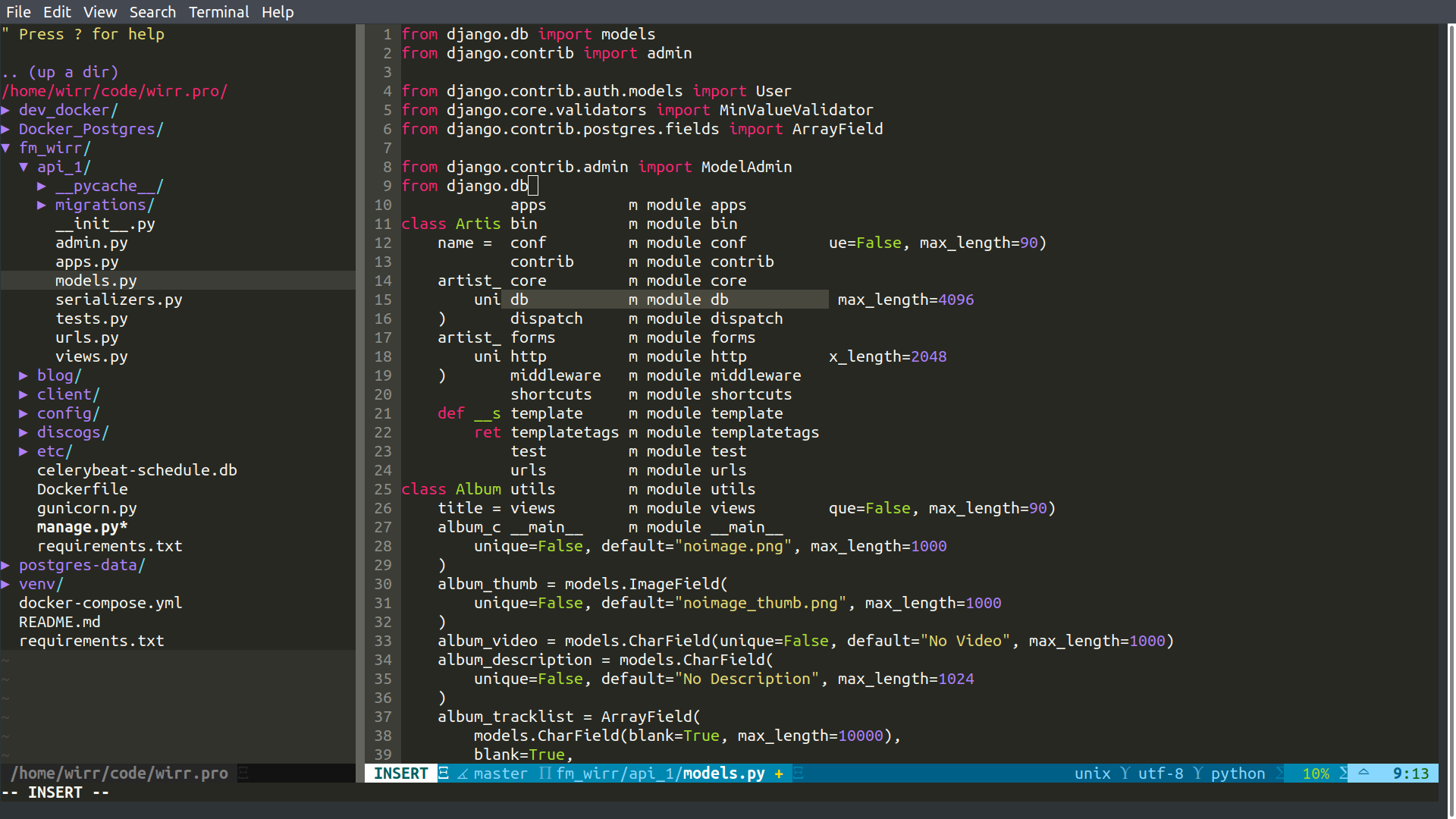The width and height of the screenshot is (1456, 819).
Task: Click the modified plus indicator in statusline
Action: tap(779, 773)
